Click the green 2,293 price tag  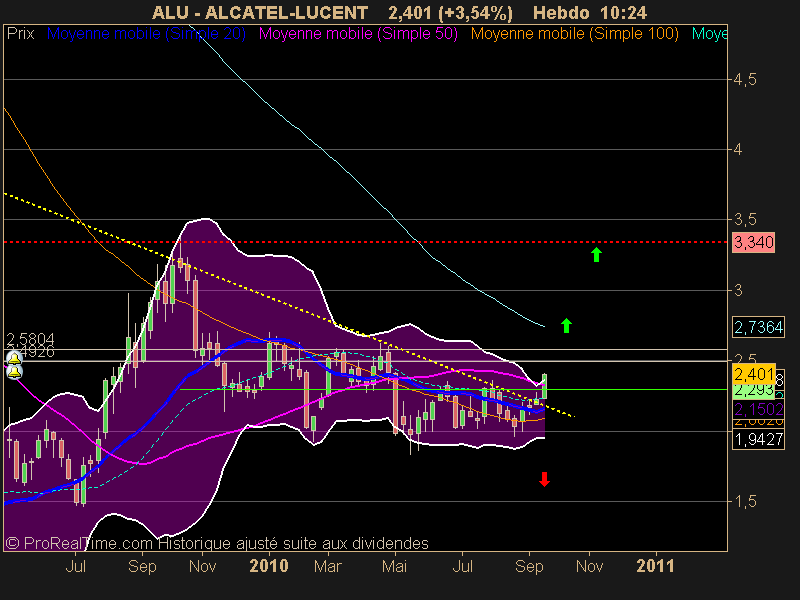coord(754,390)
